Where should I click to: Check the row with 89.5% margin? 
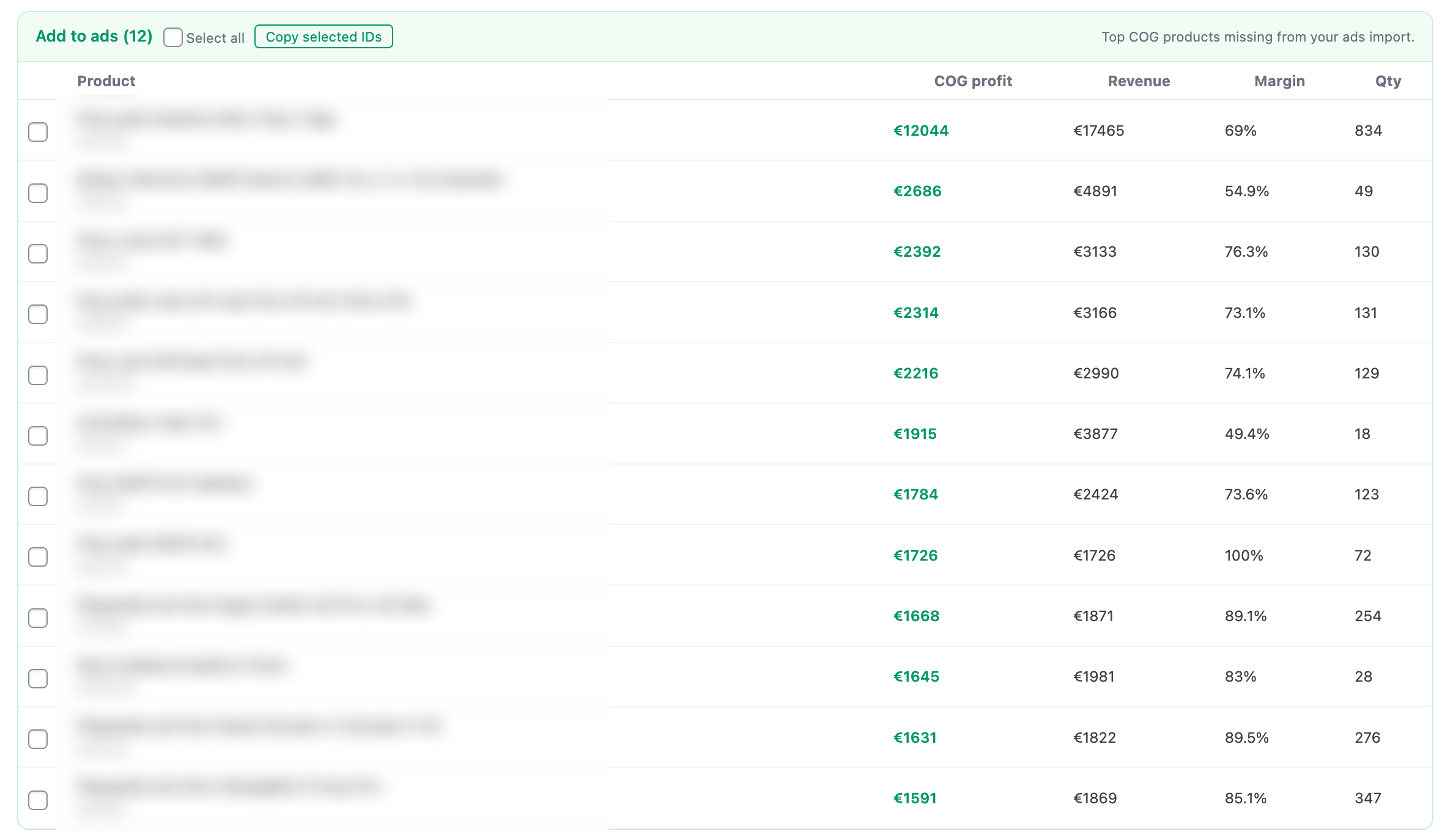click(37, 739)
